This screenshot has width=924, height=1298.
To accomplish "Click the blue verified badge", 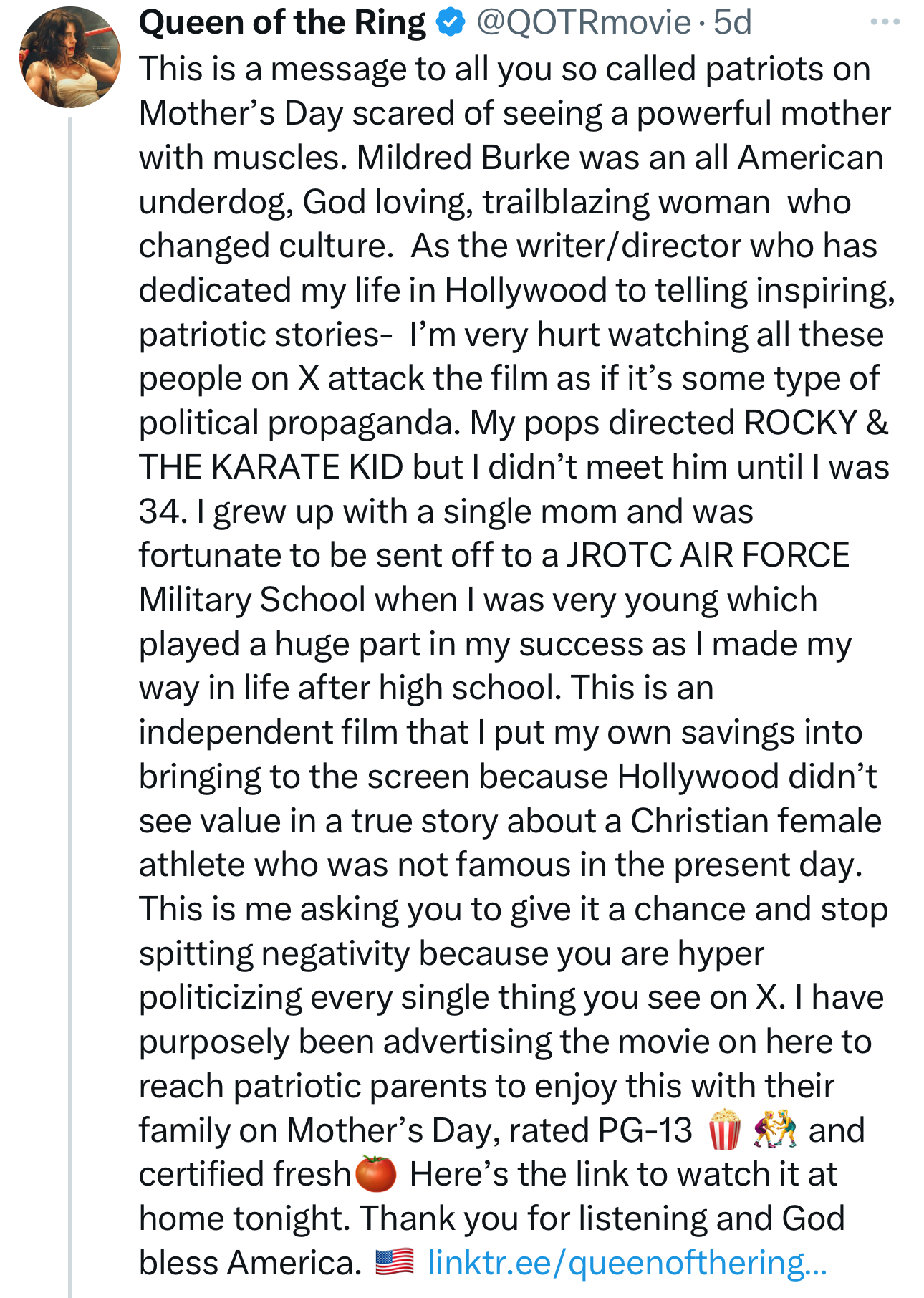I will point(450,23).
